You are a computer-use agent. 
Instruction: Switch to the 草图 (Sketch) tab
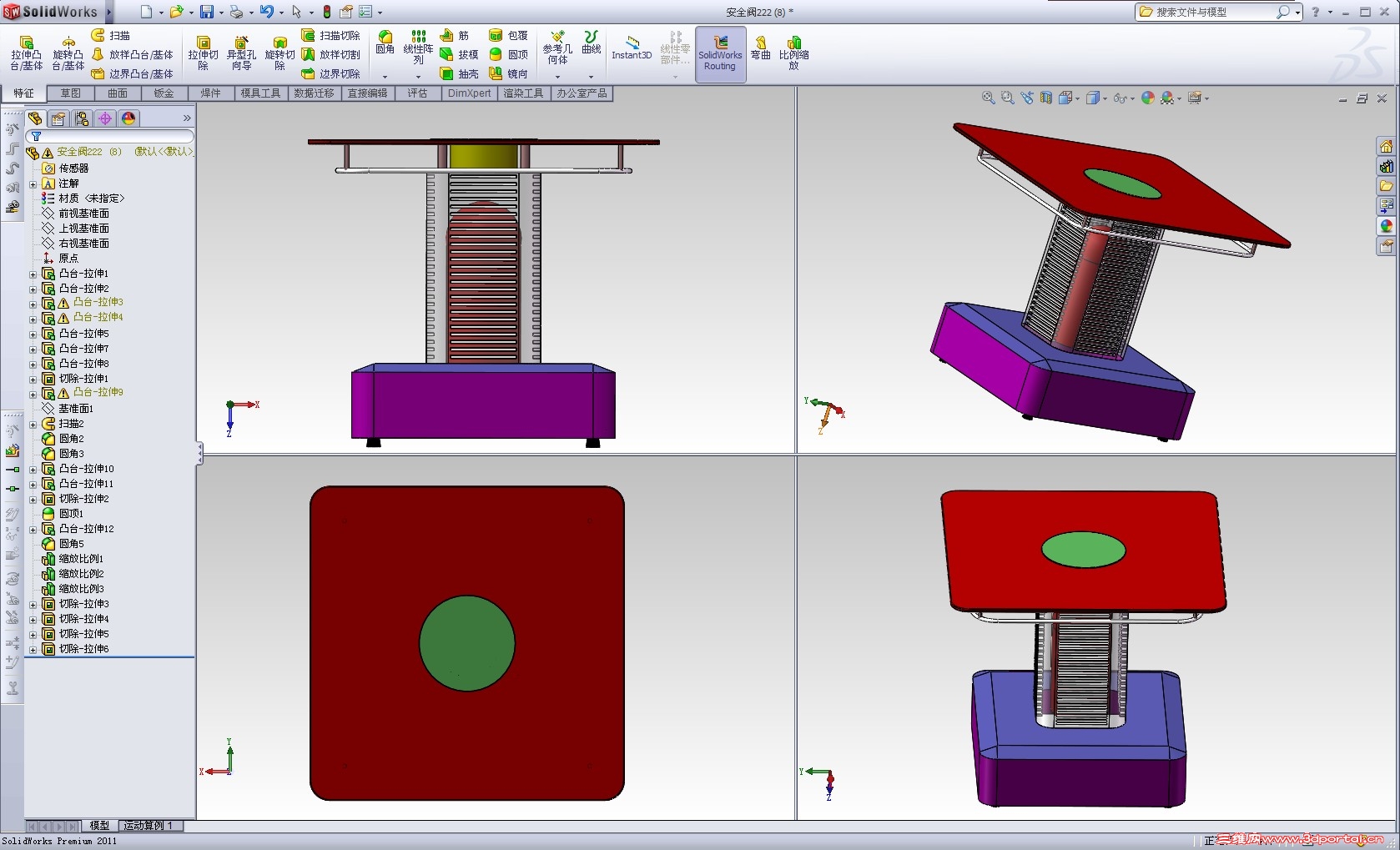71,93
